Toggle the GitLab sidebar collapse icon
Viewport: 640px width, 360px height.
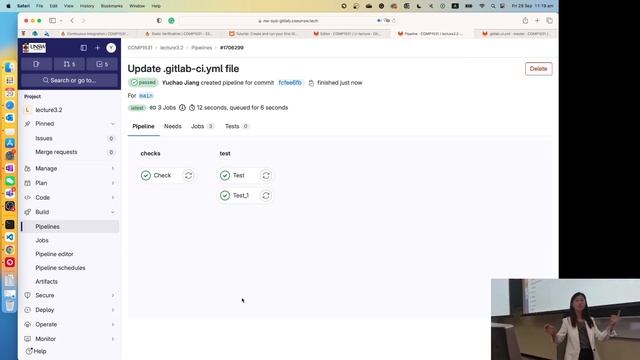(x=84, y=48)
